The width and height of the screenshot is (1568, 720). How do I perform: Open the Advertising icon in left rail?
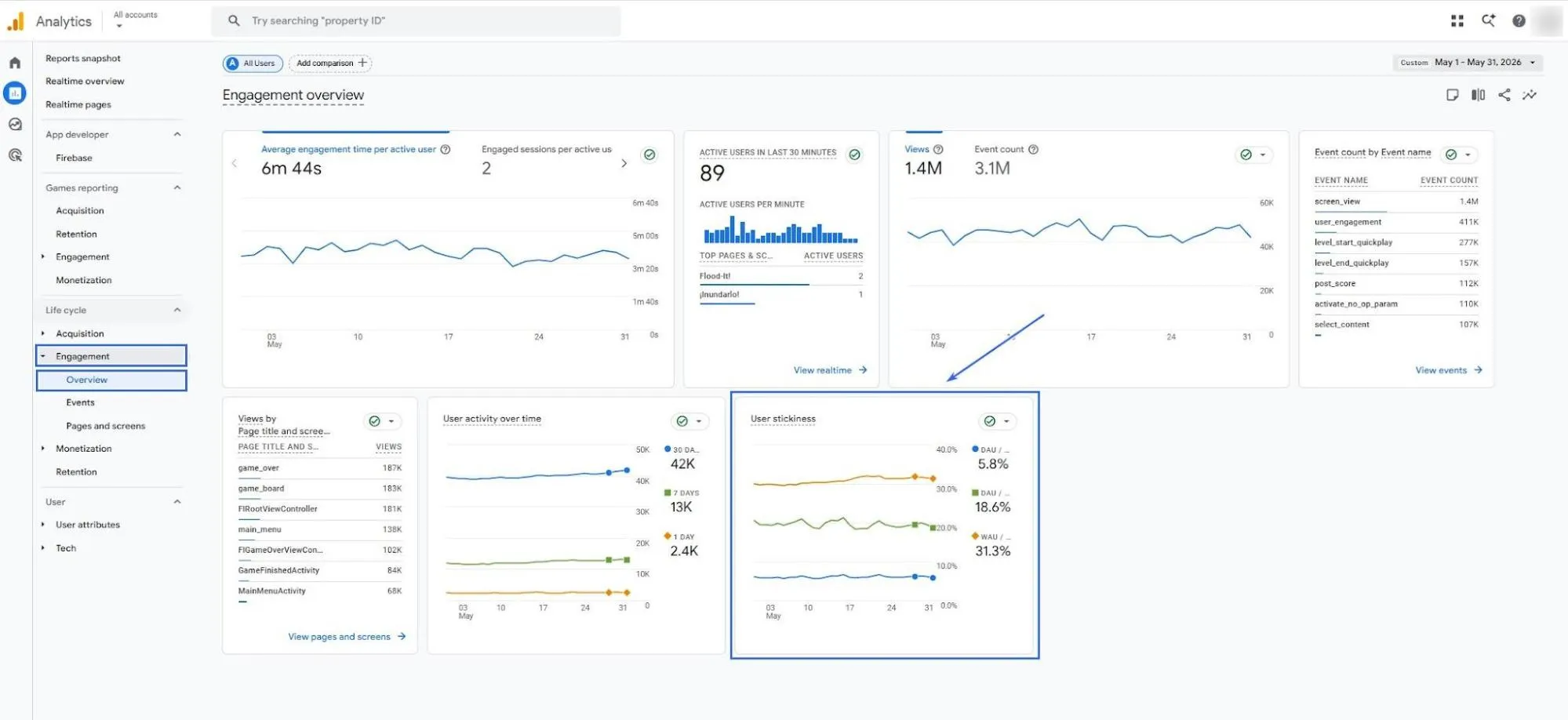15,155
